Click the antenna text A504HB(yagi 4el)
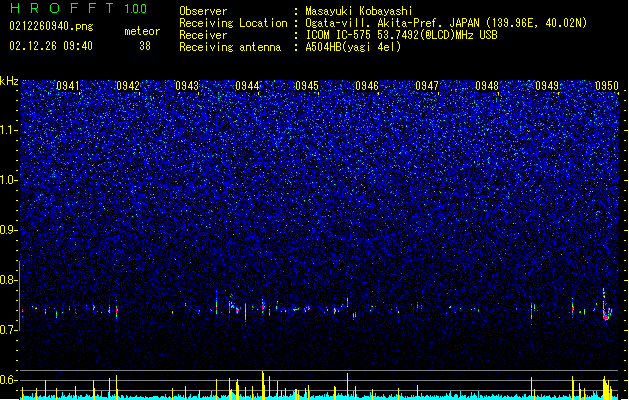The width and height of the screenshot is (629, 400). point(353,47)
